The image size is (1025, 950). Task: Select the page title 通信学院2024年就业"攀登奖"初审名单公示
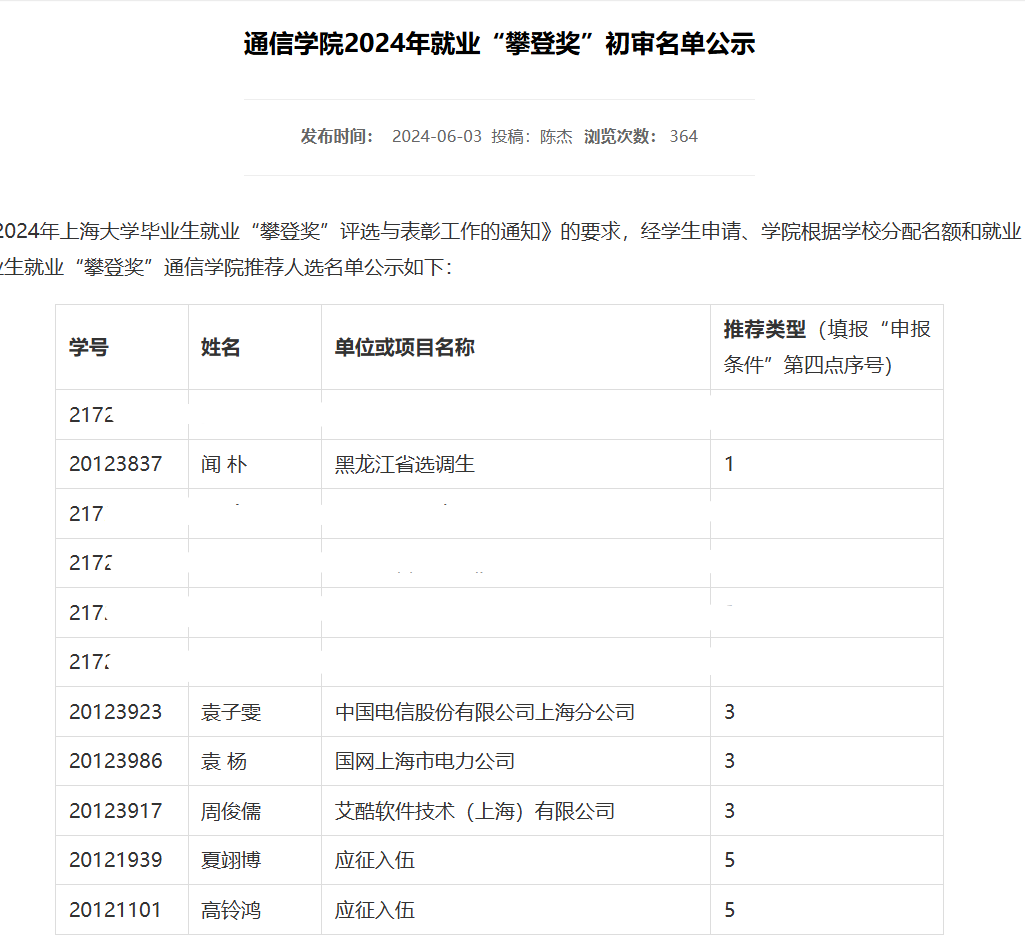[x=499, y=44]
